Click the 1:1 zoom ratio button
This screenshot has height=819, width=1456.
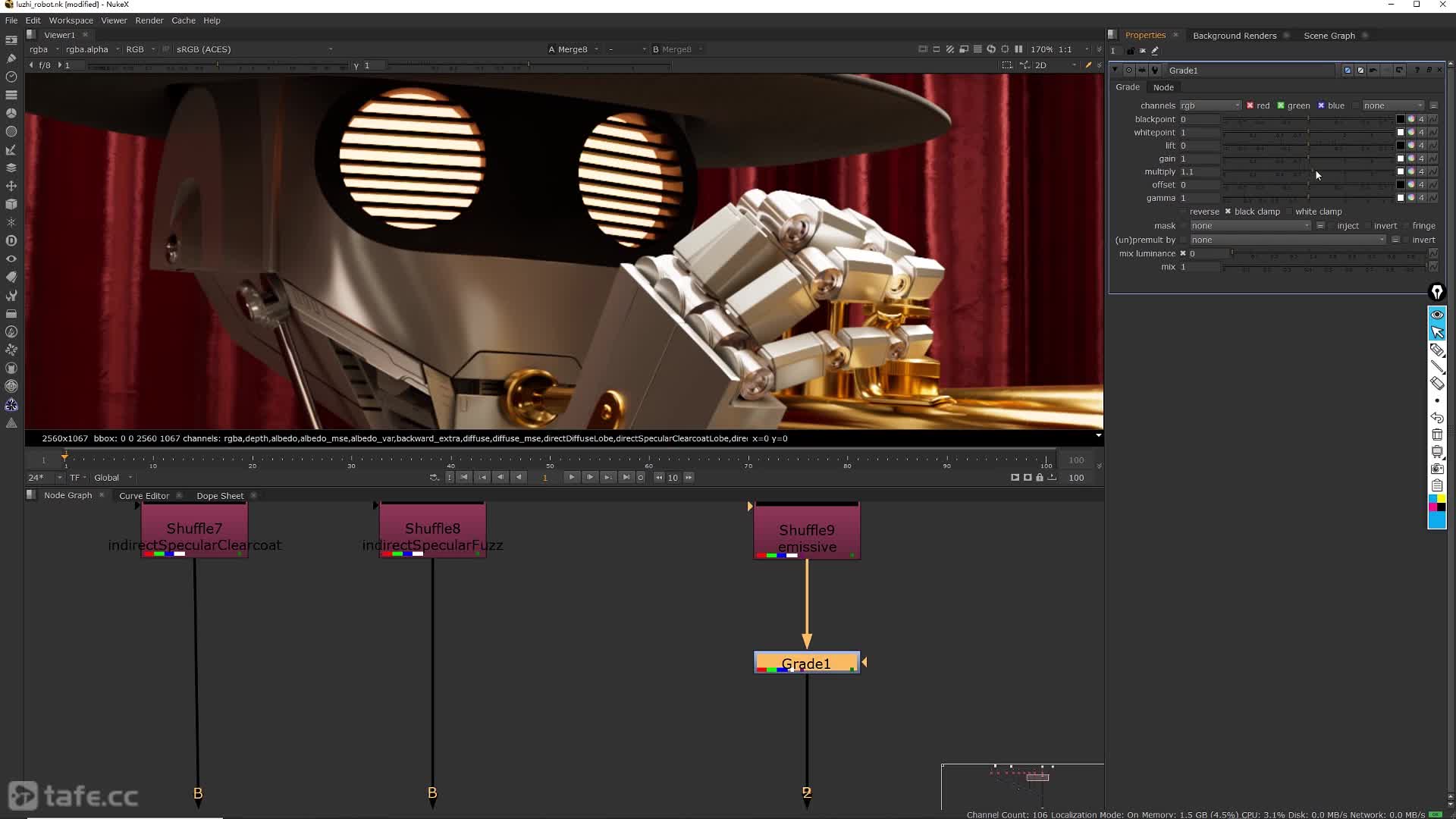tap(1065, 49)
